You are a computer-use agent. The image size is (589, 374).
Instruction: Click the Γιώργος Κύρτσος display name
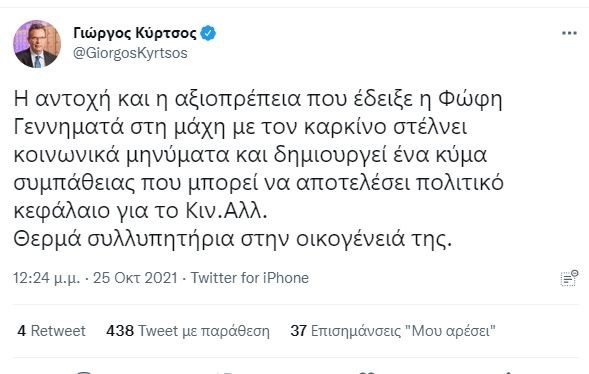[135, 33]
